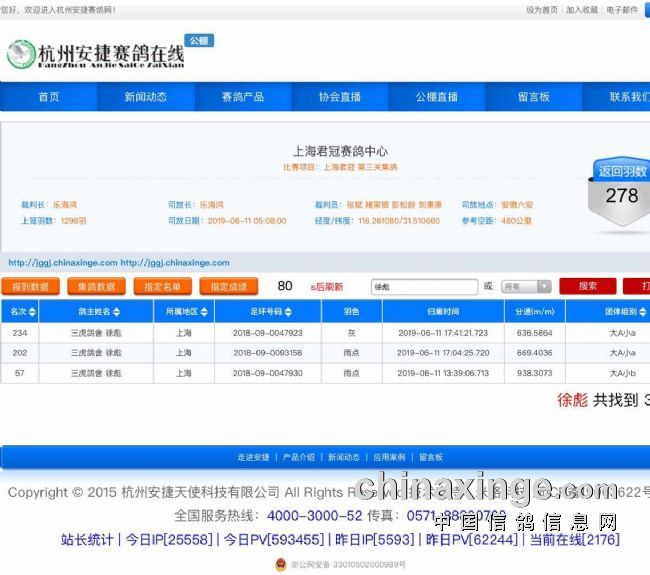Sort by 鸽主姓名 using its sort arrows
The width and height of the screenshot is (650, 575).
click(x=116, y=312)
